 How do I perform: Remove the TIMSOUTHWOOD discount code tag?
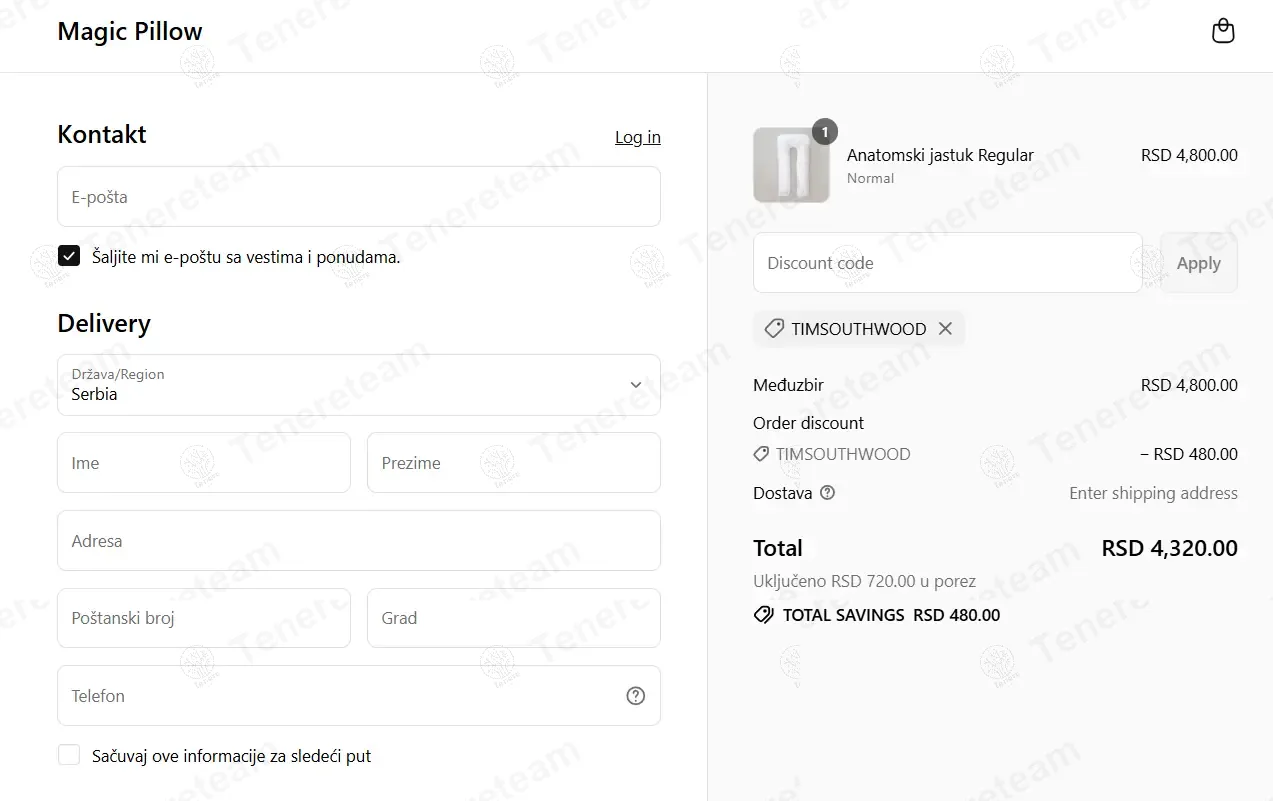pos(945,329)
